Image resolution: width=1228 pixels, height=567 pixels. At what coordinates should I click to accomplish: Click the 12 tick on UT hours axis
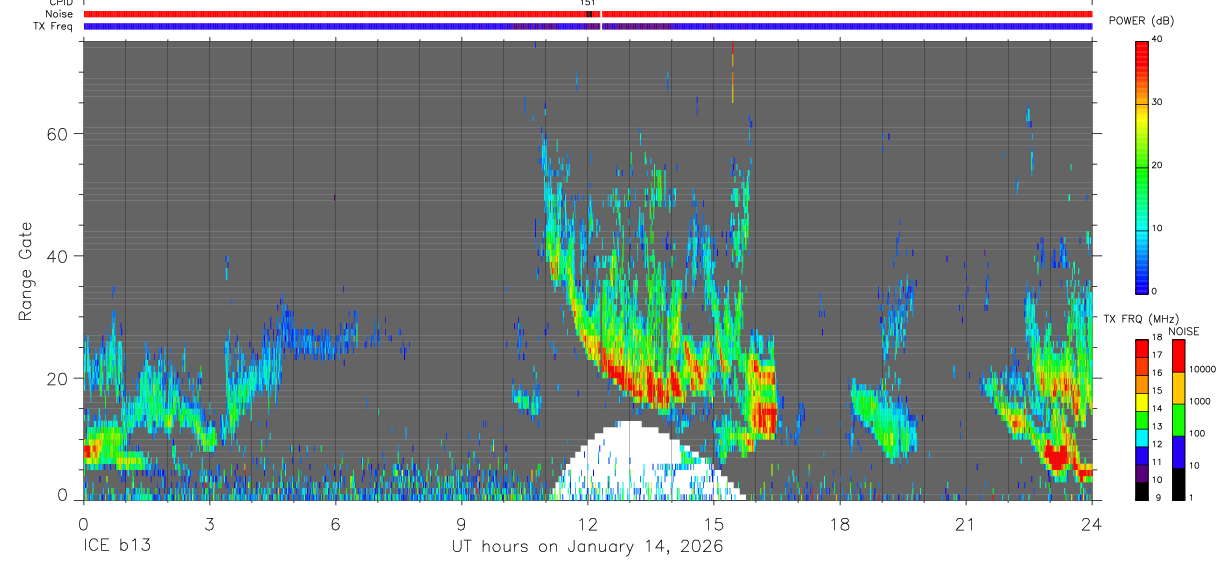pyautogui.click(x=587, y=523)
